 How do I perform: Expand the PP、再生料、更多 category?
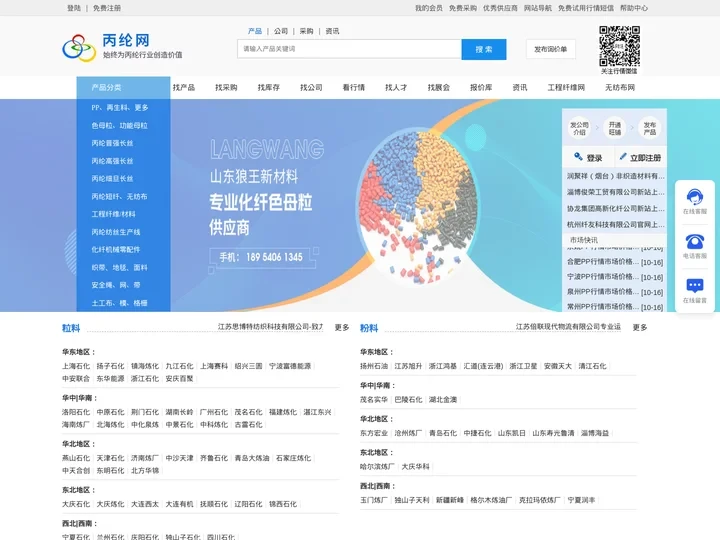tap(120, 107)
